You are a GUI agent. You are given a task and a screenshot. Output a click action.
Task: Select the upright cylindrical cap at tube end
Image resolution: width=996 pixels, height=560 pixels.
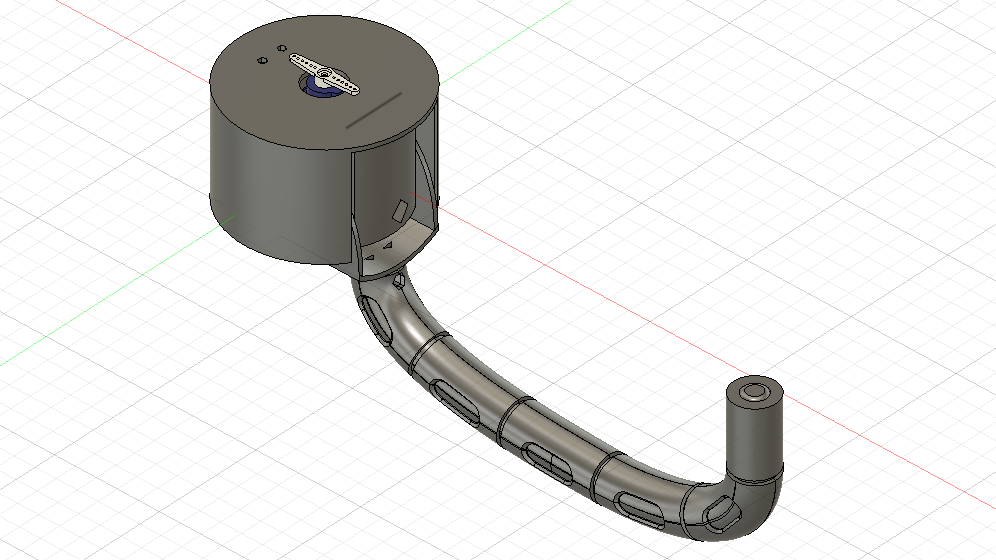point(755,429)
